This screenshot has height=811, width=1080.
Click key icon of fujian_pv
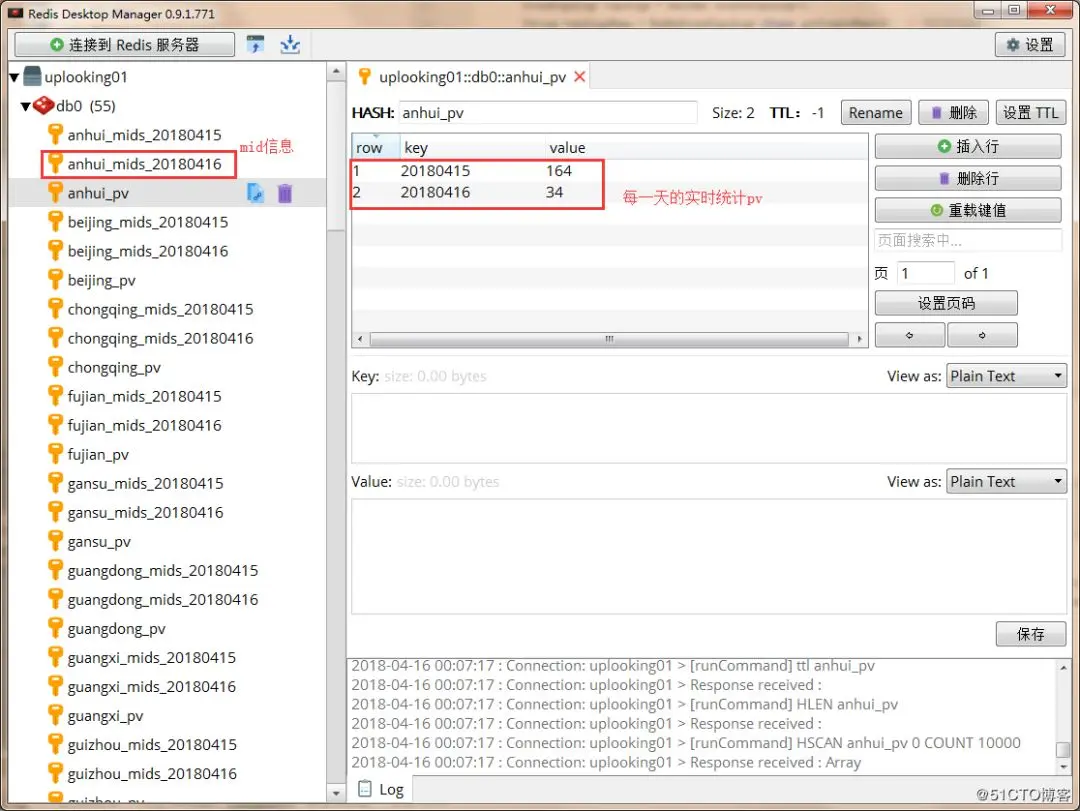(x=55, y=453)
